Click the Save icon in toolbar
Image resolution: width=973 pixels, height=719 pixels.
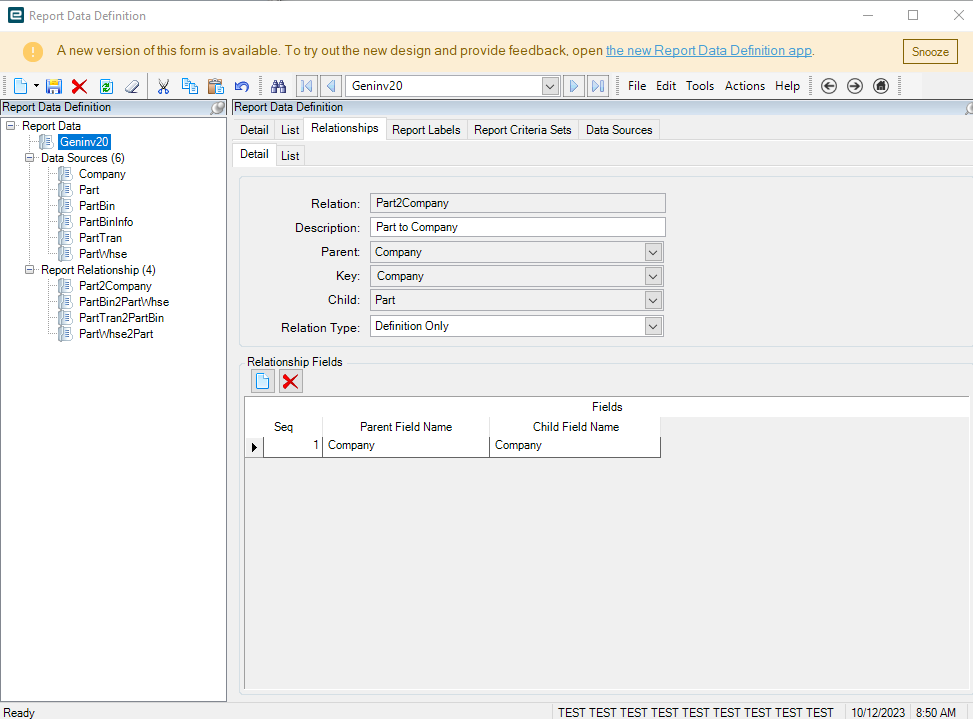click(54, 86)
